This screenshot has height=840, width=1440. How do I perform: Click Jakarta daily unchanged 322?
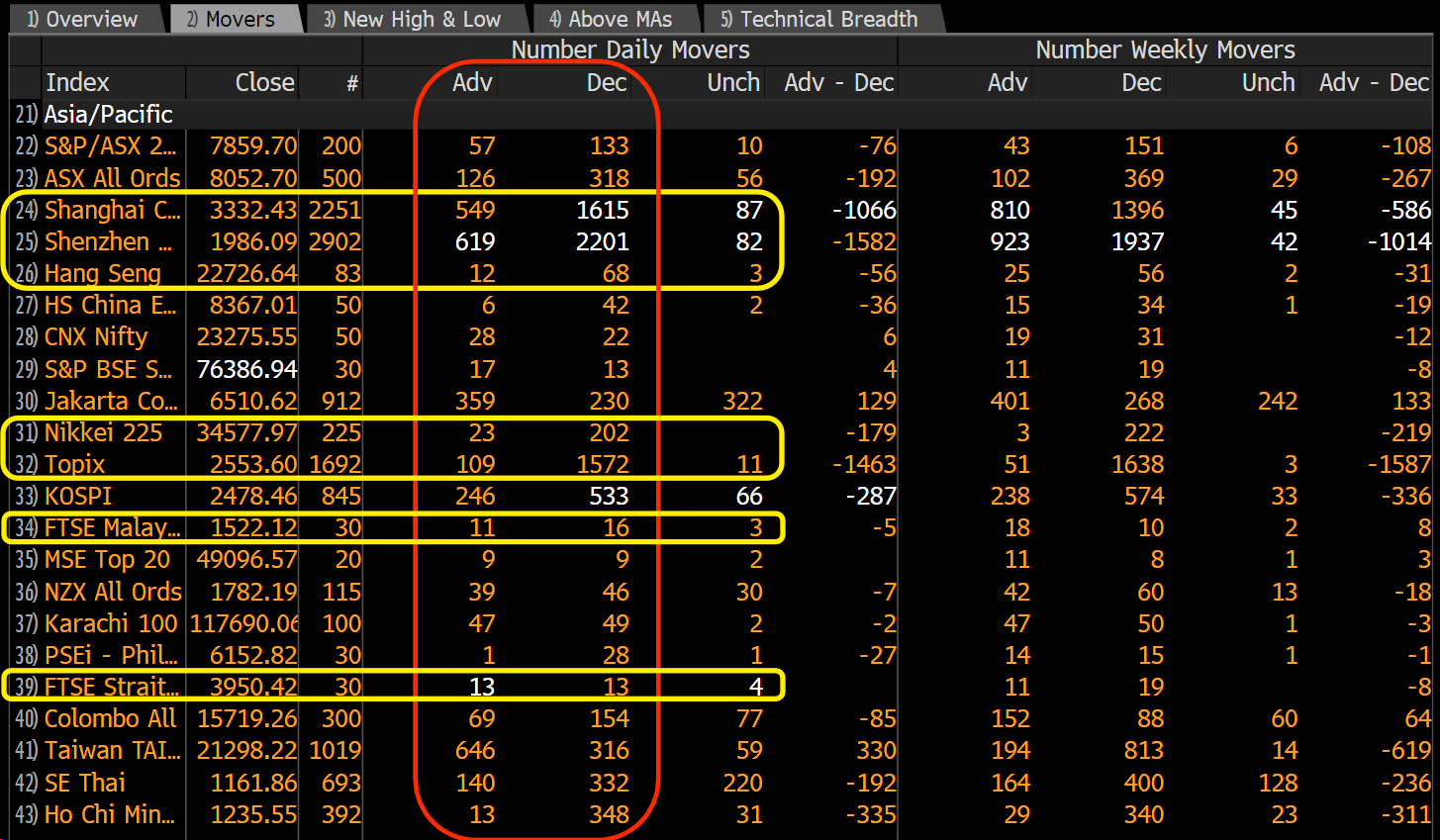coord(742,401)
